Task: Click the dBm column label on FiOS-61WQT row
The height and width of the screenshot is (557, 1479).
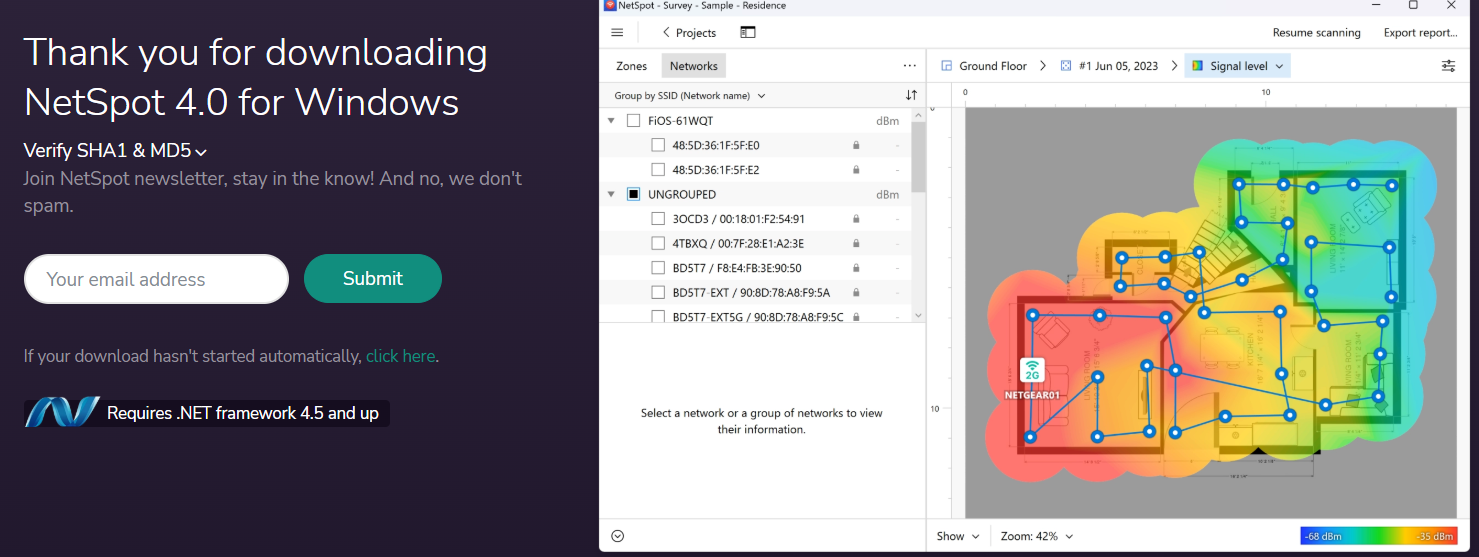Action: [x=887, y=121]
